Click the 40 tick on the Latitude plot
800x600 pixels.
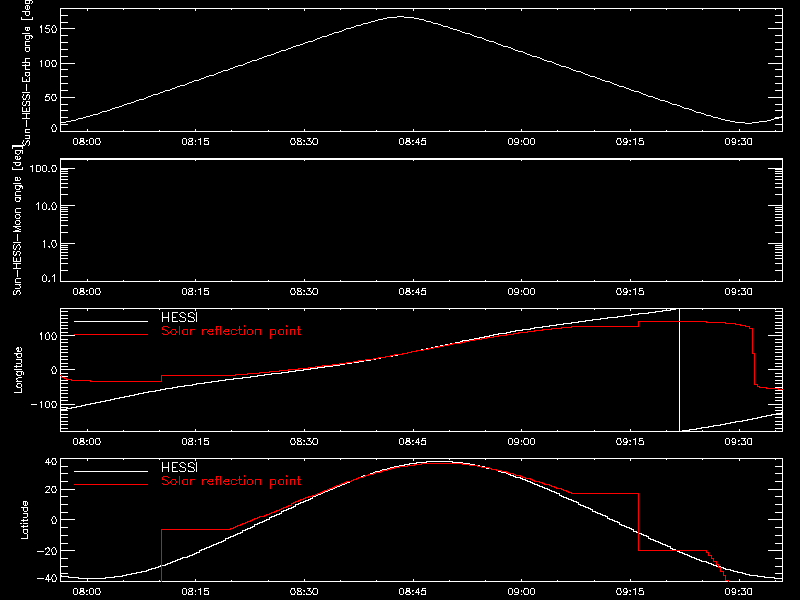click(51, 462)
